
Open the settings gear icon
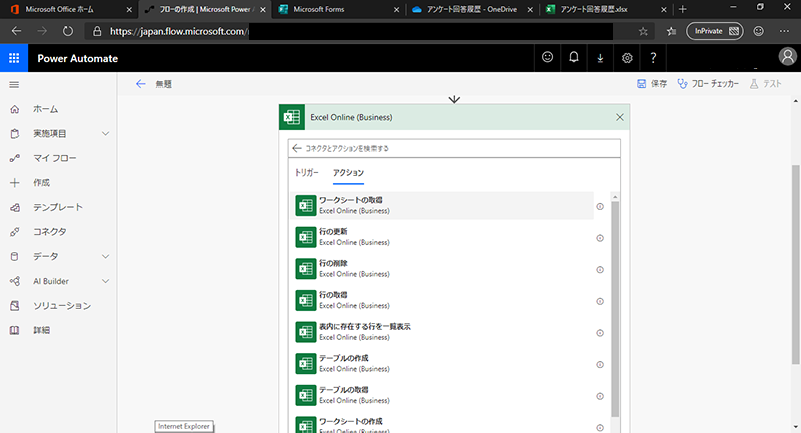(627, 58)
